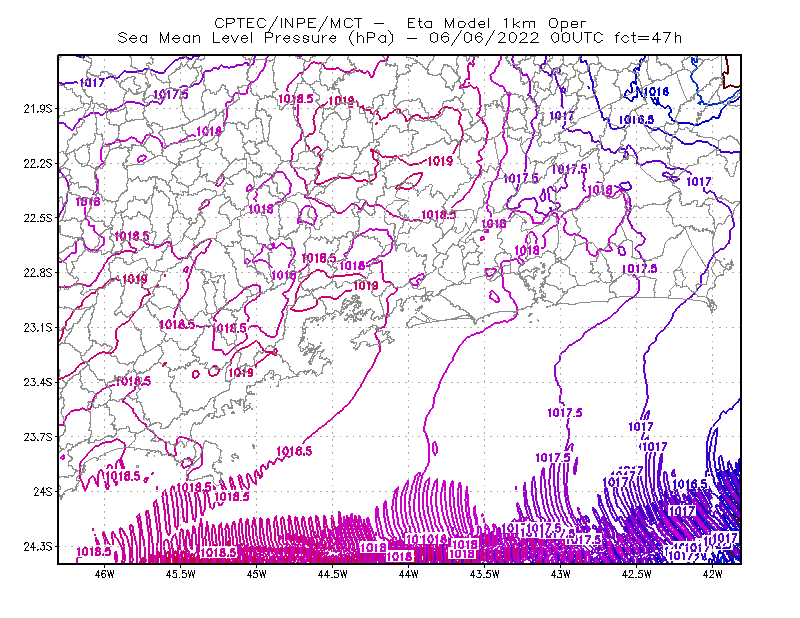Click the 22.8S latitude tick label
Screen dimensions: 800x618
(x=38, y=273)
